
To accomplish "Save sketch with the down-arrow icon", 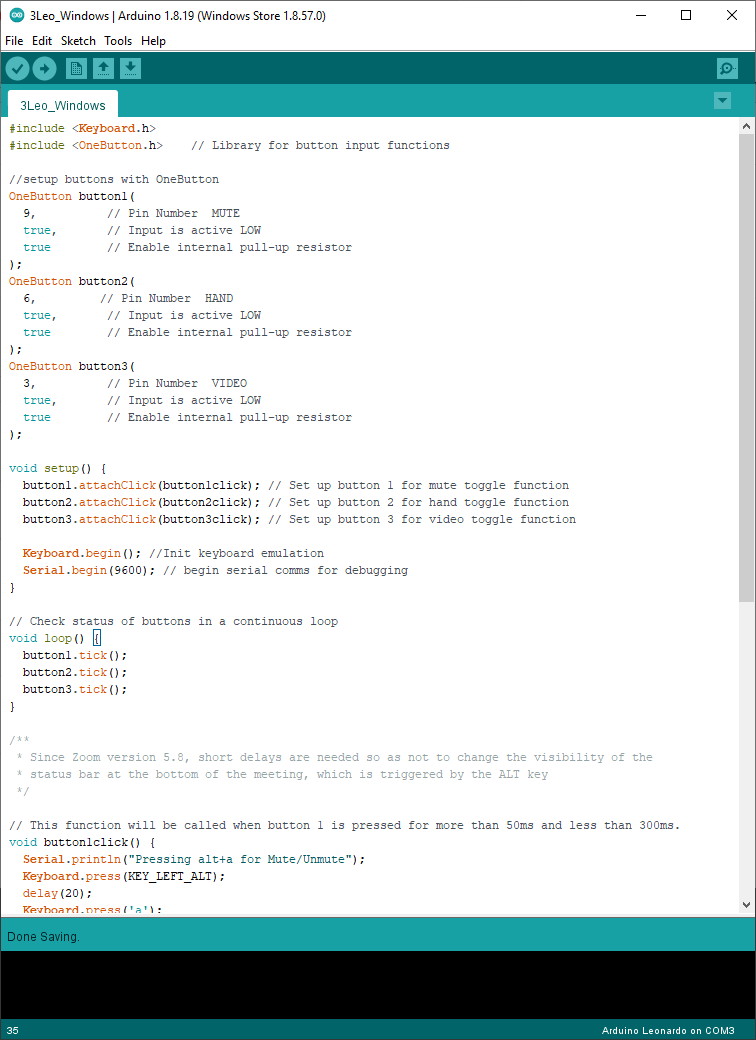I will 131,68.
